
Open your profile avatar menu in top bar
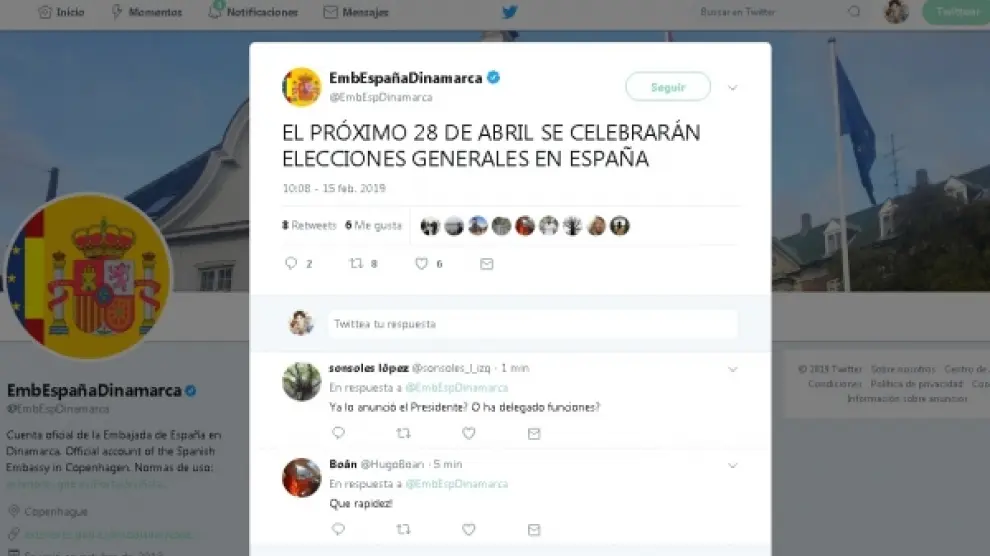[896, 11]
